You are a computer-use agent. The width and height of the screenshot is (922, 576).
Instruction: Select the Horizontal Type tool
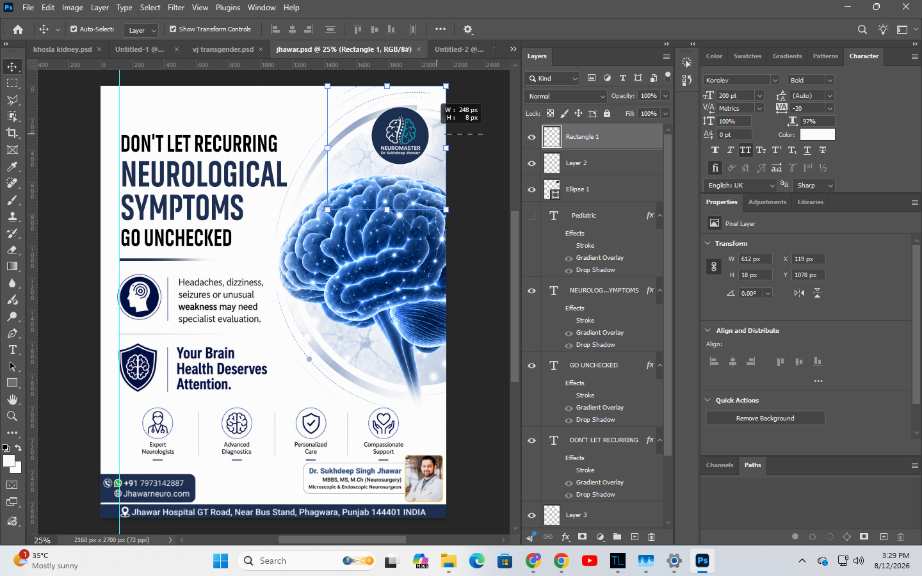(x=12, y=350)
